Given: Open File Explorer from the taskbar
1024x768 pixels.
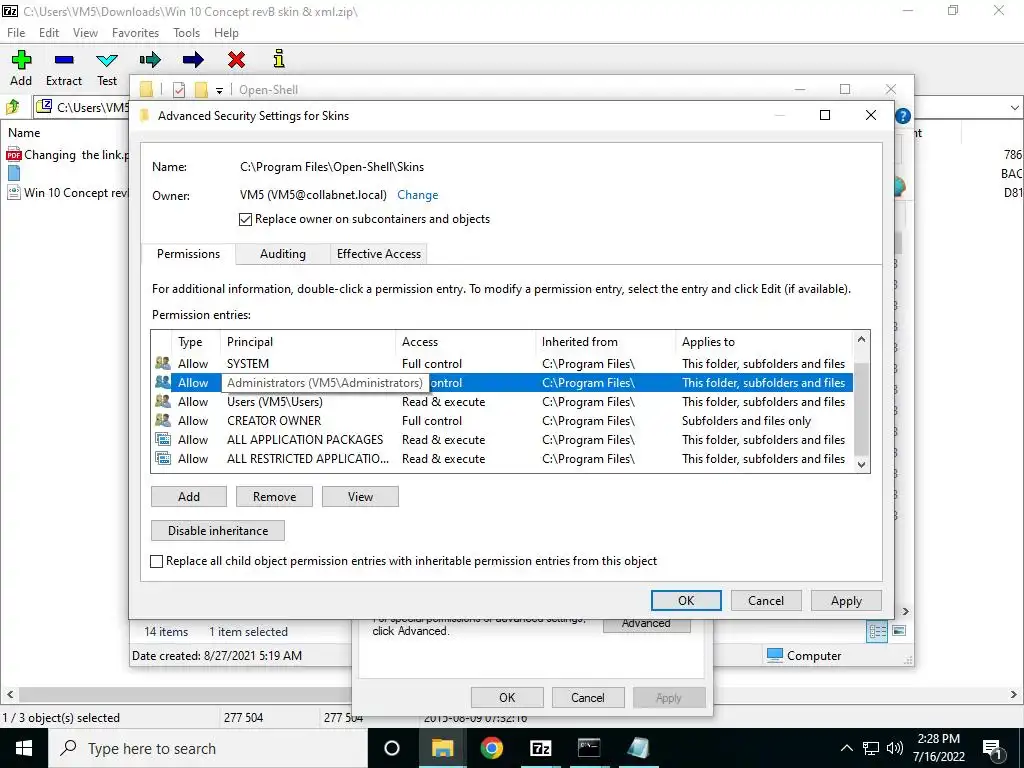Looking at the screenshot, I should point(442,748).
